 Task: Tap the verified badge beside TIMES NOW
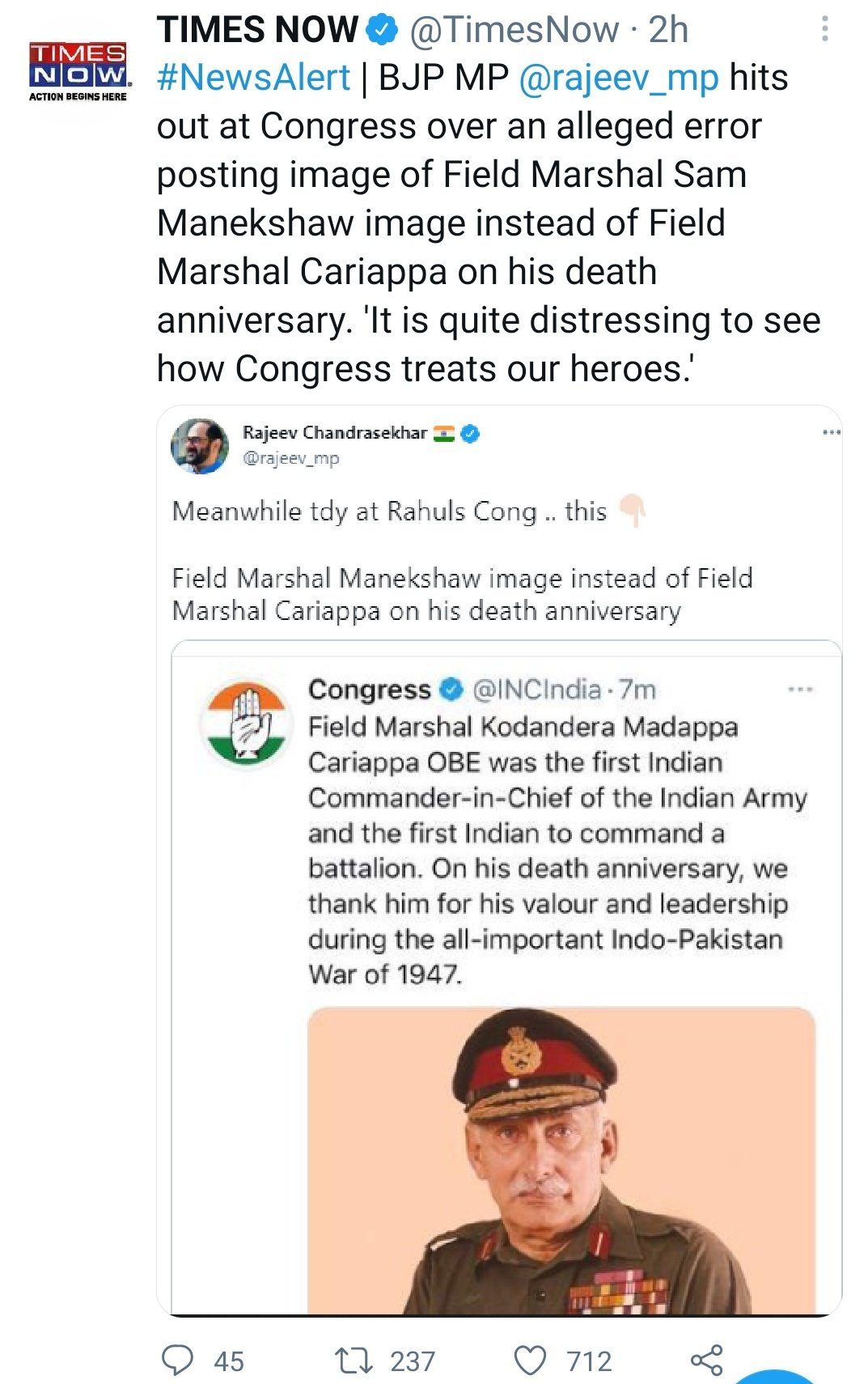(x=382, y=30)
